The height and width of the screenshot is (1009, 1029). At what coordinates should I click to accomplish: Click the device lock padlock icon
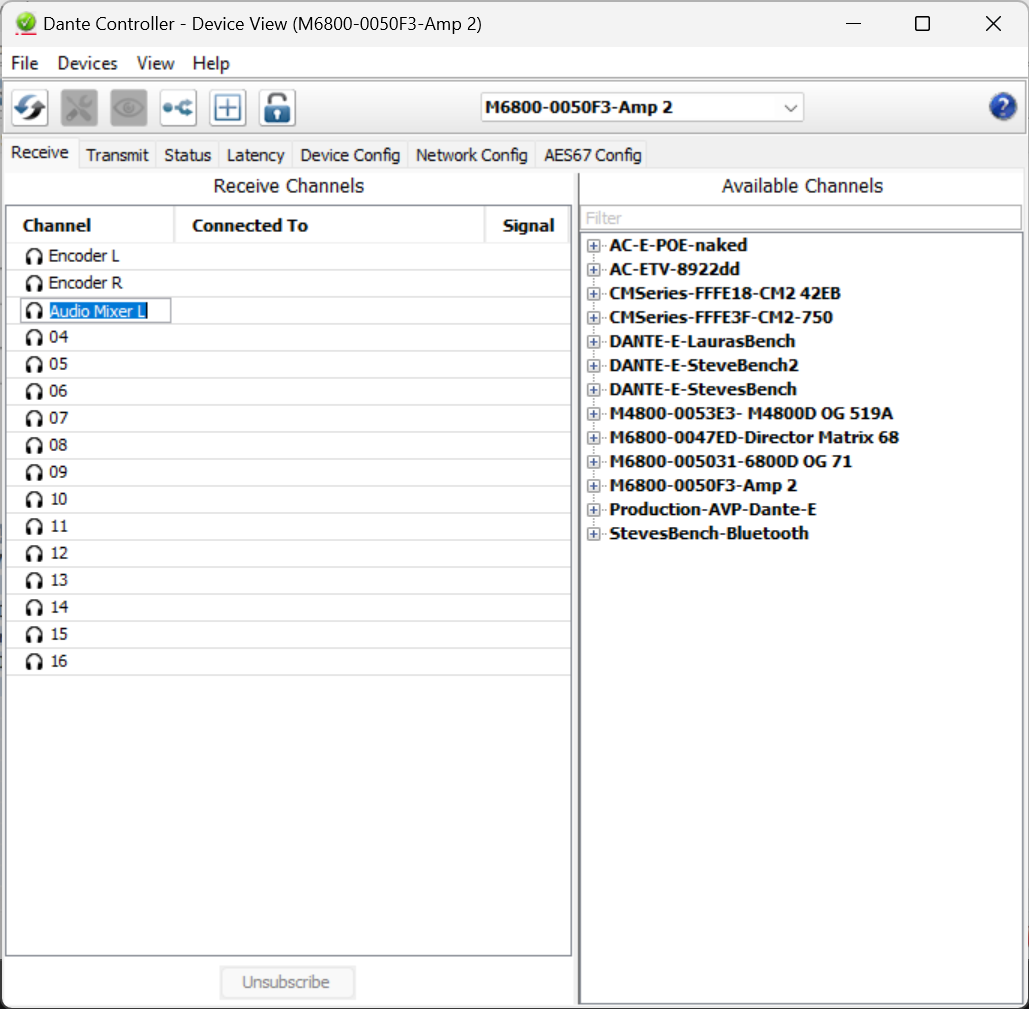coord(277,108)
